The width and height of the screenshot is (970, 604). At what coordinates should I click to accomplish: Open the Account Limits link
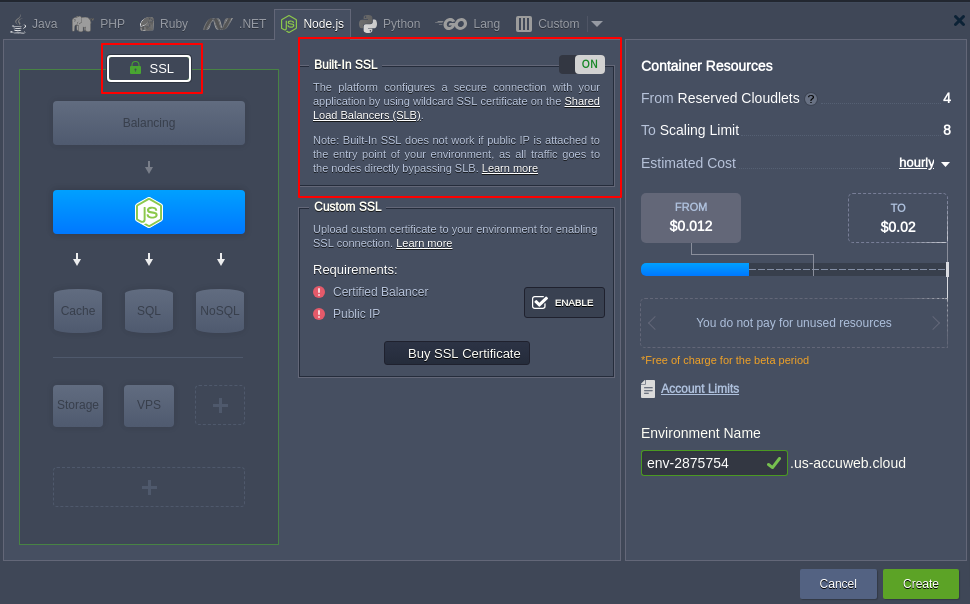[x=699, y=388]
